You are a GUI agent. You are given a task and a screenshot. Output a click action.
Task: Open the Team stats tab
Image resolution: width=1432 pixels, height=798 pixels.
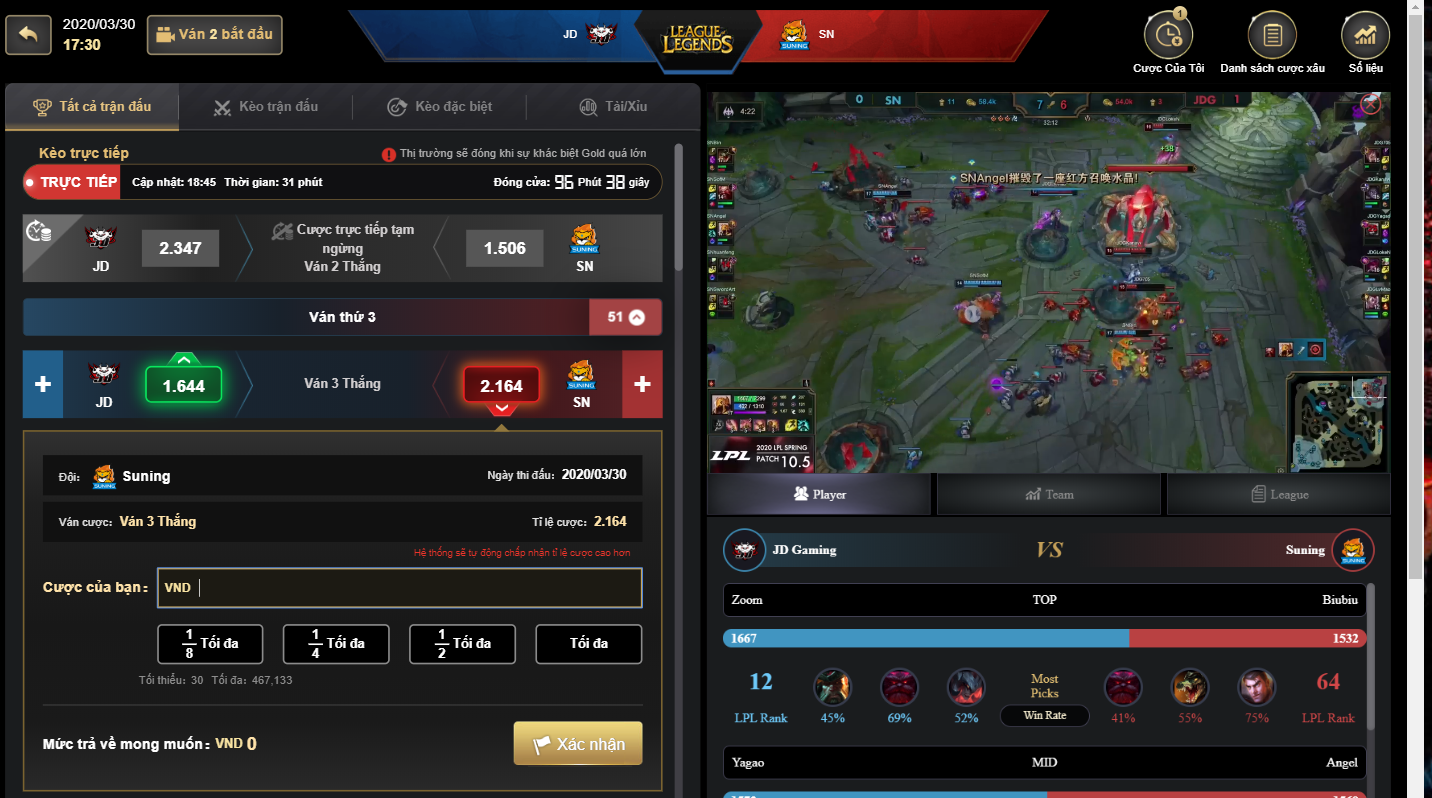coord(1049,494)
